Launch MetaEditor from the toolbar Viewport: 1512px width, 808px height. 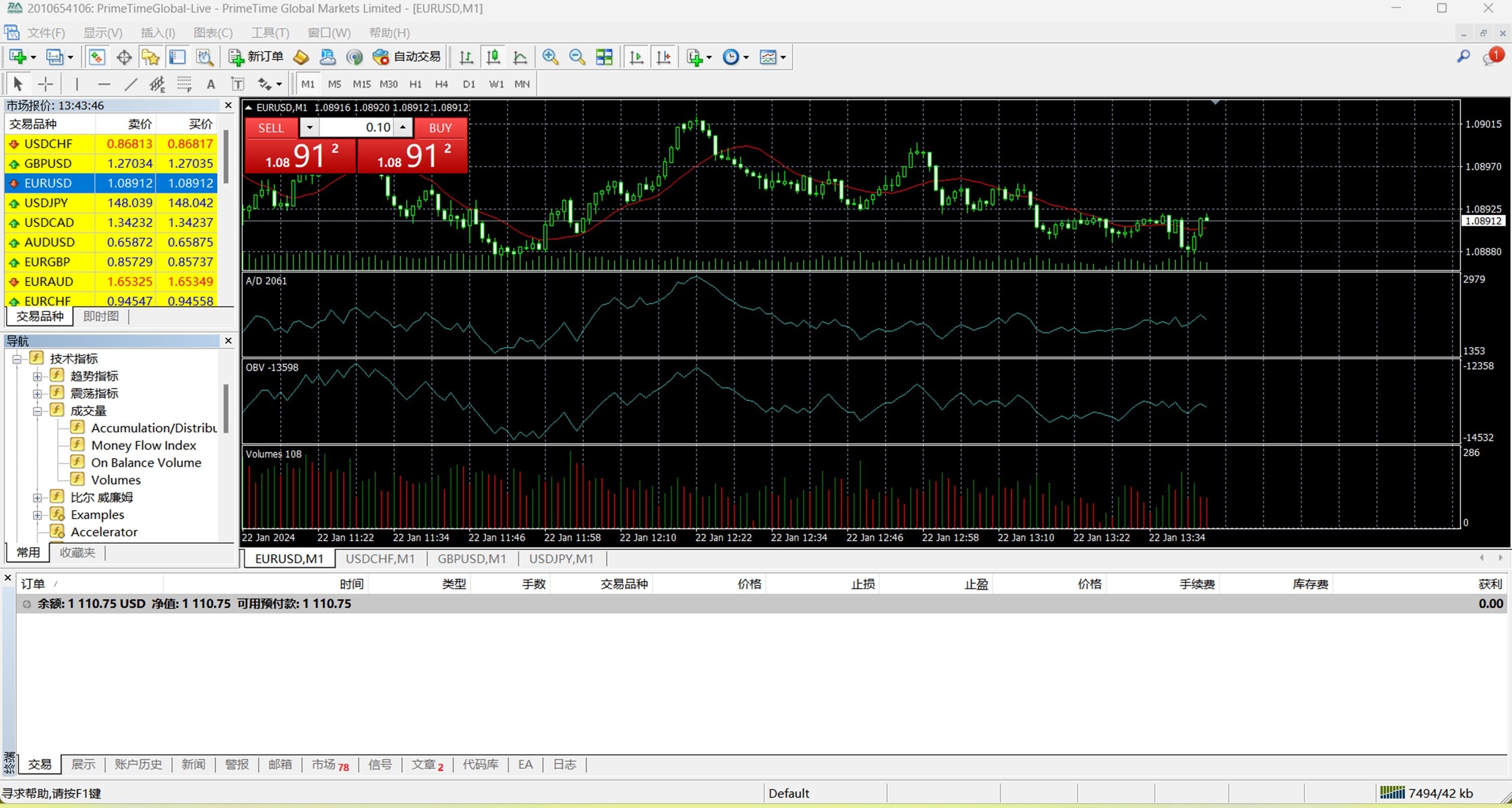[x=301, y=57]
